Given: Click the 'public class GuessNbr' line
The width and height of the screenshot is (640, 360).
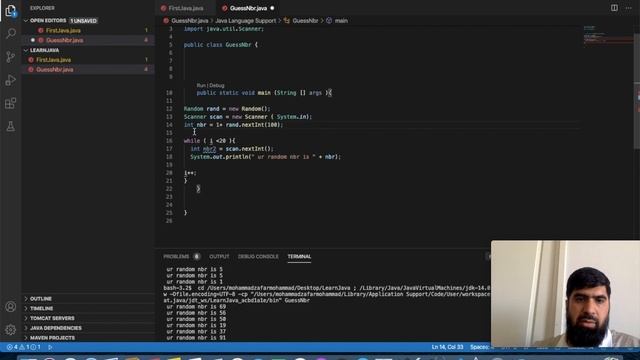Looking at the screenshot, I should [221, 45].
